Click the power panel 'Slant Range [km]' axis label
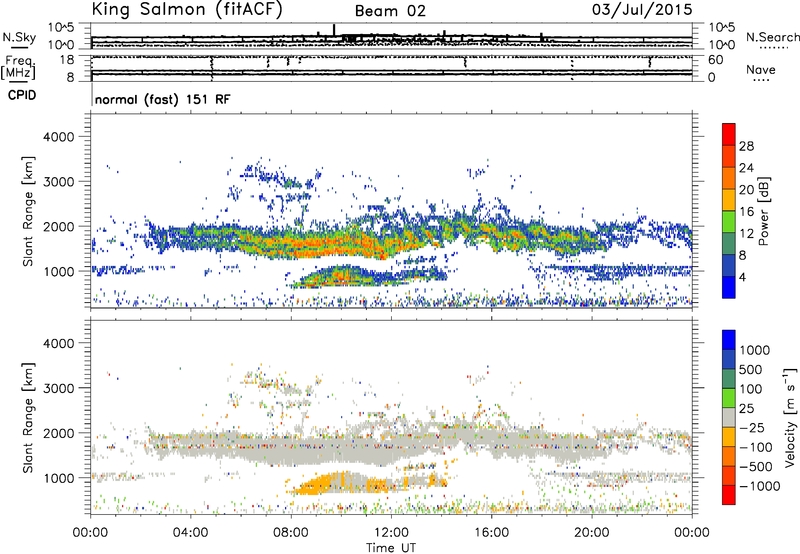This screenshot has height=554, width=800. (28, 211)
